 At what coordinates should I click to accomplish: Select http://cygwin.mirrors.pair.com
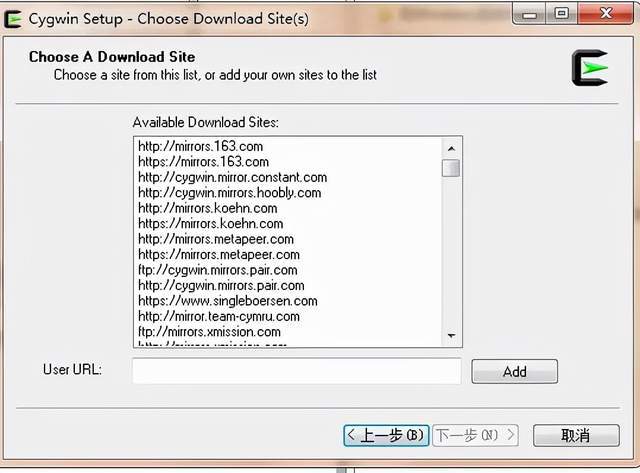click(221, 286)
